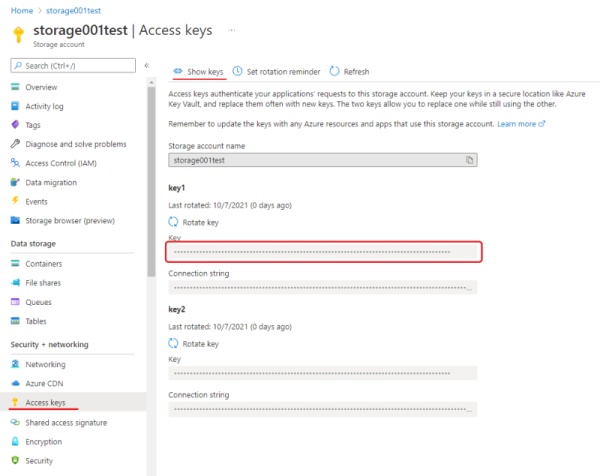Viewport: 600px width, 476px height.
Task: Click the Rotate key icon under key1
Action: pyautogui.click(x=173, y=222)
